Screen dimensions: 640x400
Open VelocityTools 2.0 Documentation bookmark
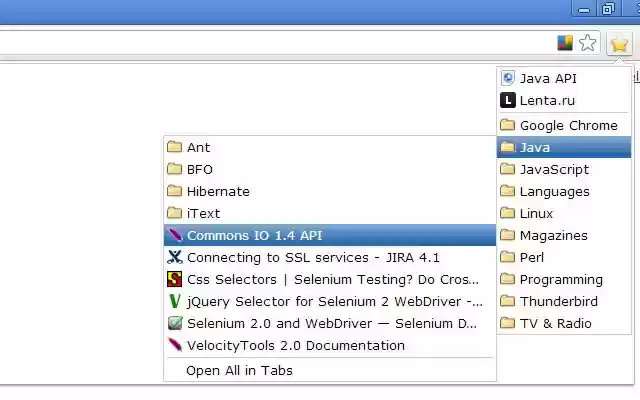[x=330, y=346]
